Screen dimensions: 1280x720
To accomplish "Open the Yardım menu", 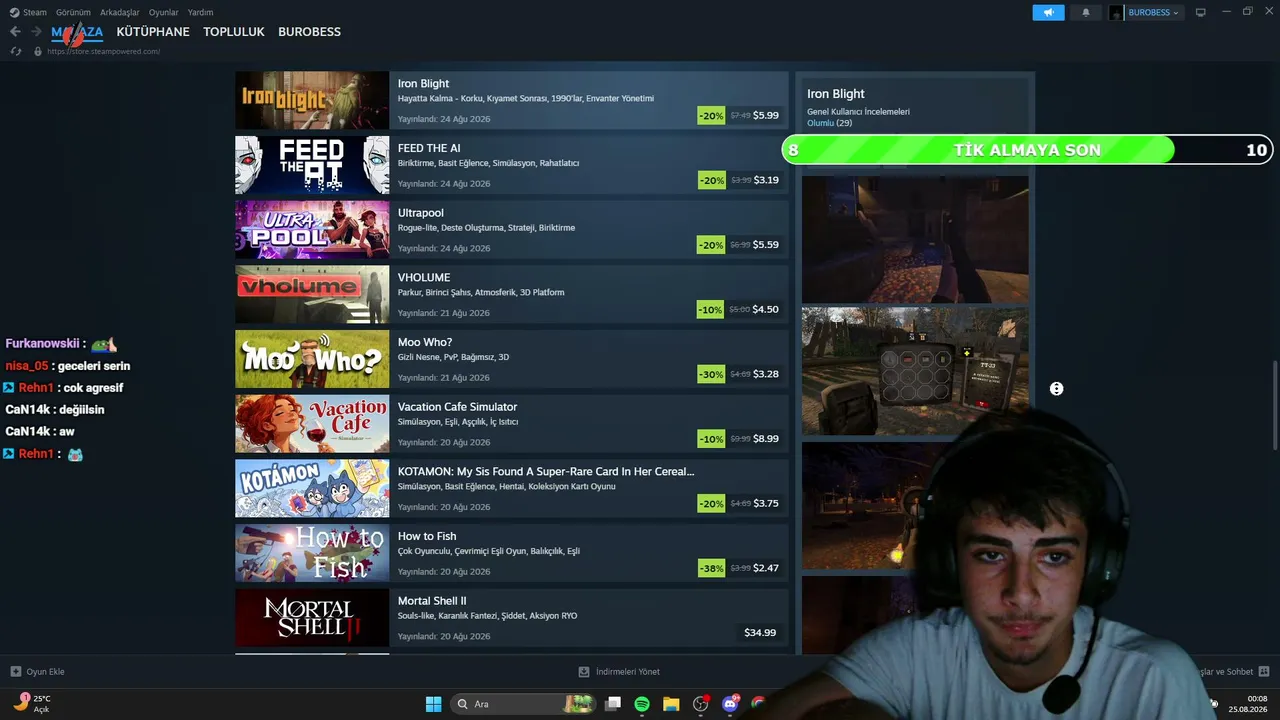I will [x=200, y=12].
